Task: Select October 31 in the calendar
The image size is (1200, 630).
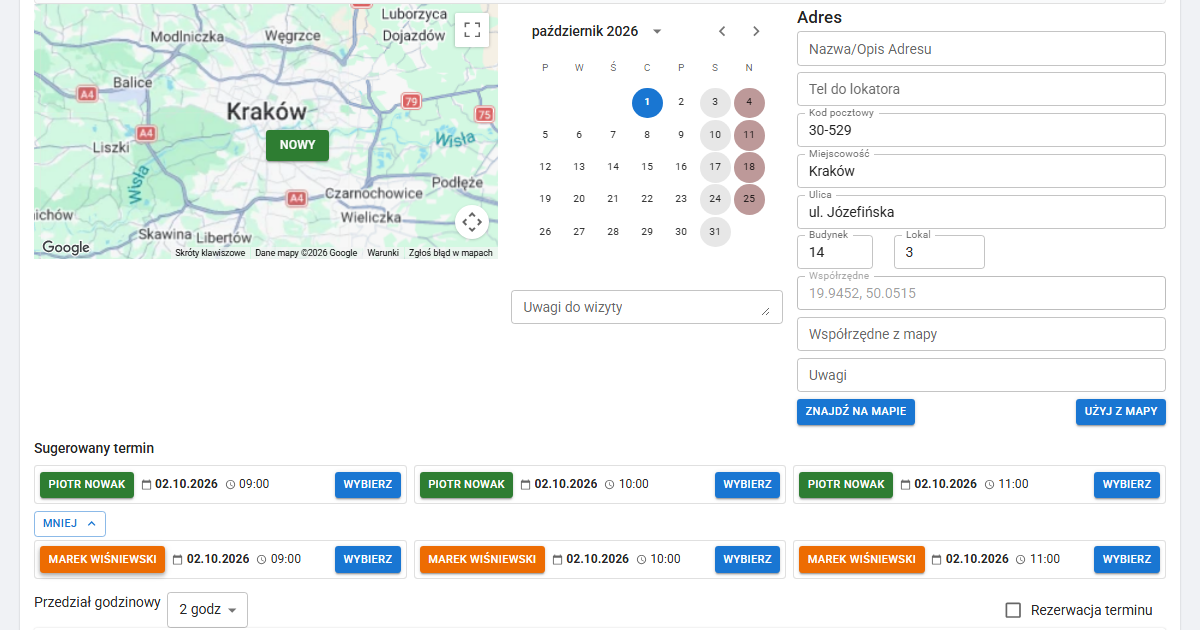Action: coord(715,232)
